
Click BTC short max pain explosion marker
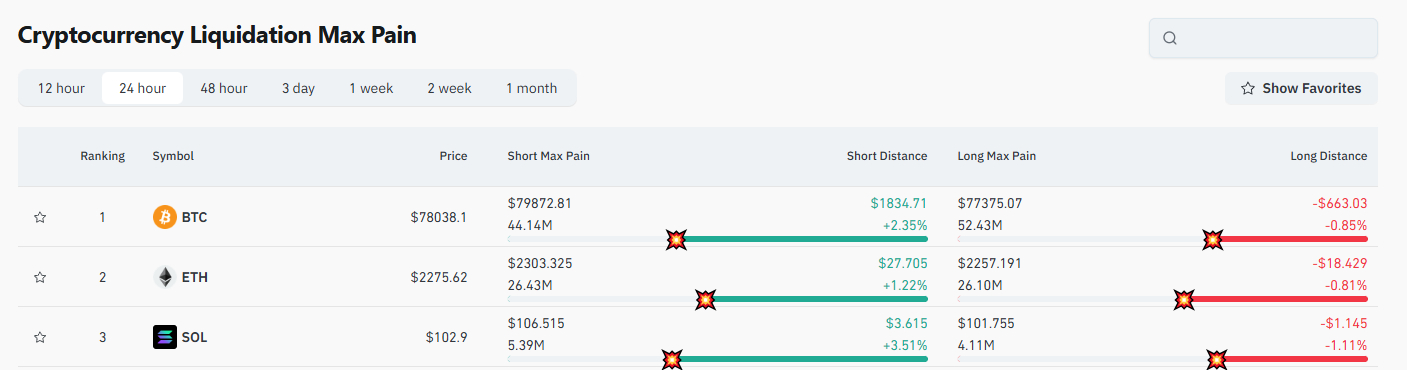[677, 240]
